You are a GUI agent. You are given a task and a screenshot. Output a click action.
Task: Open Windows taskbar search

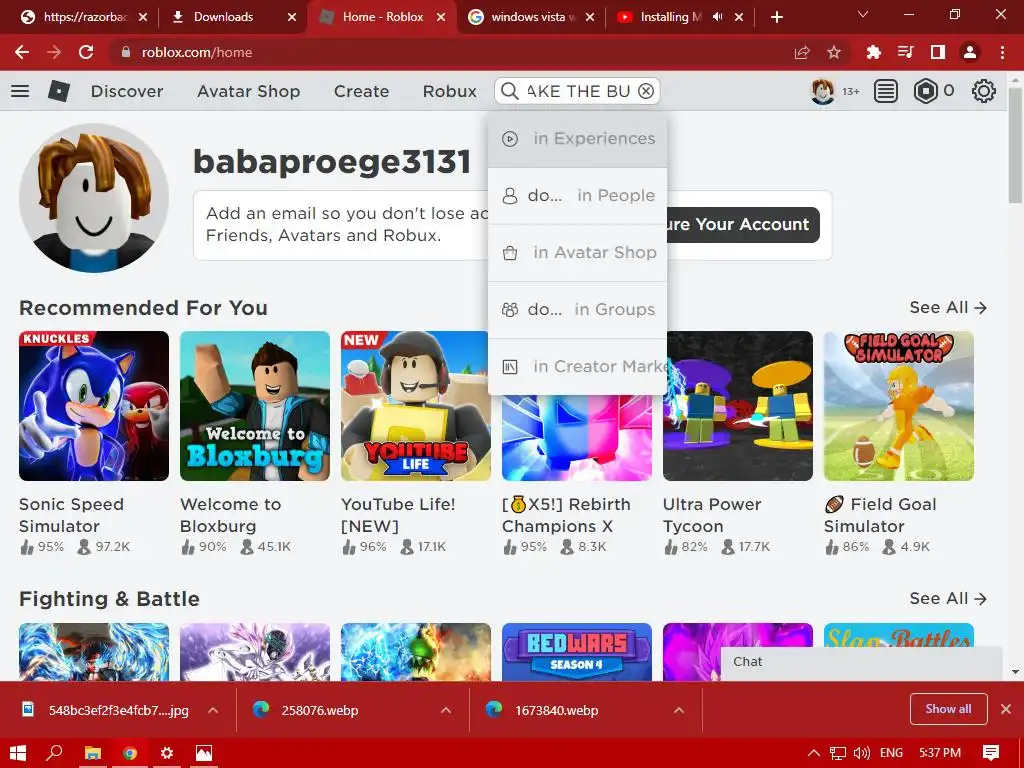[55, 753]
